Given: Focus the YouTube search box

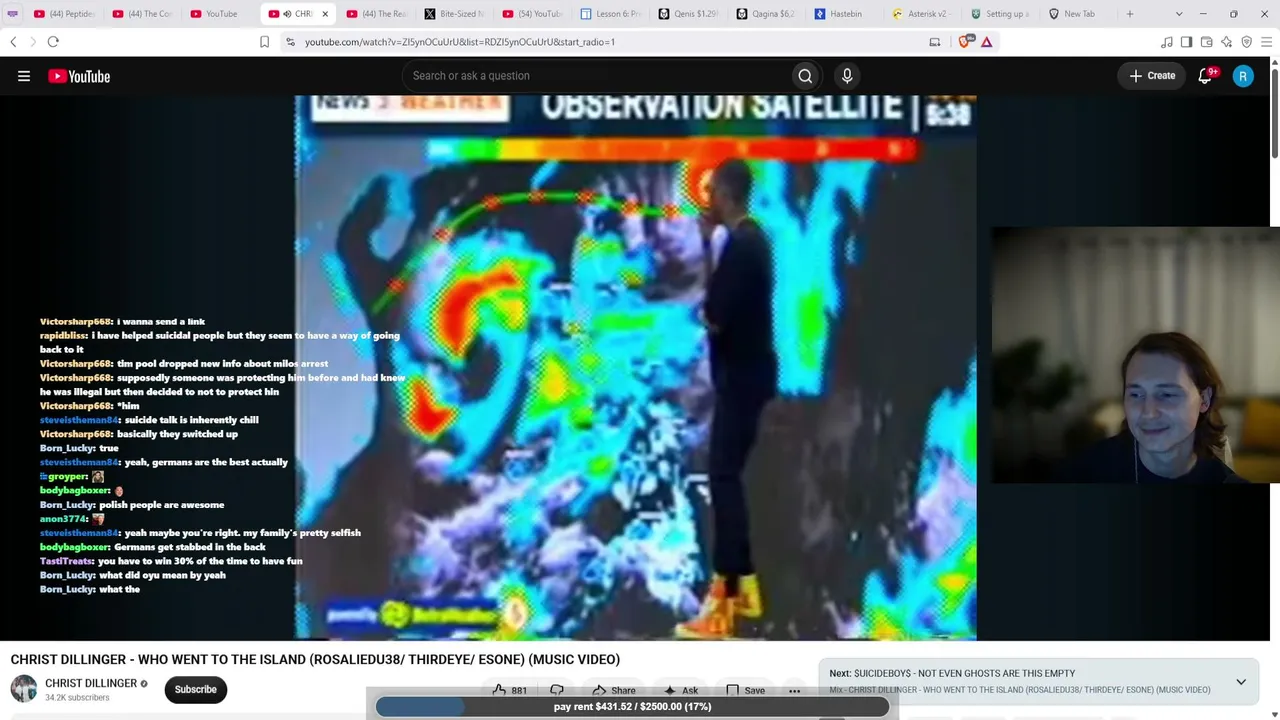Looking at the screenshot, I should tap(596, 76).
